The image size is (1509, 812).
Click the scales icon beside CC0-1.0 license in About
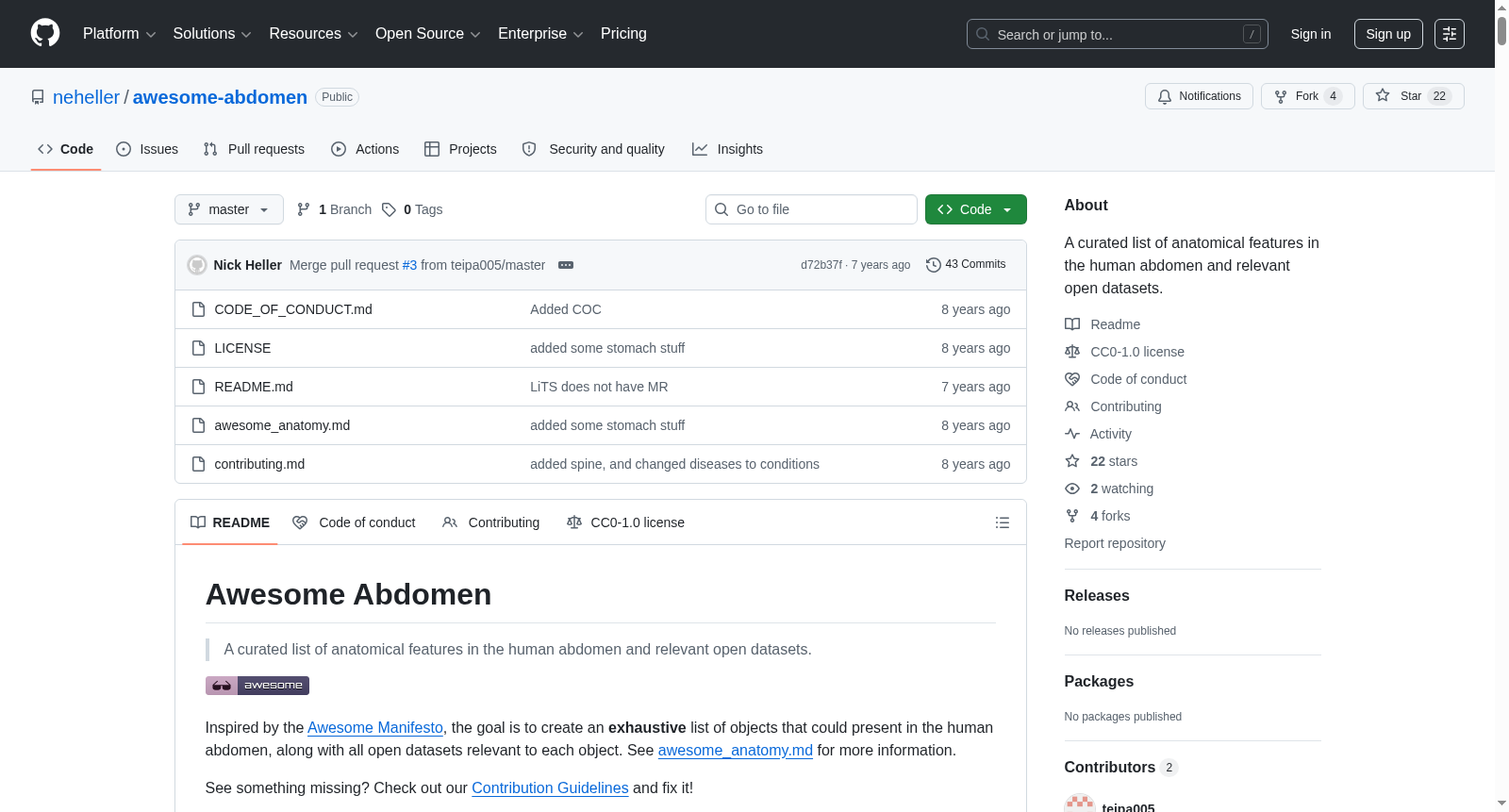click(1072, 352)
